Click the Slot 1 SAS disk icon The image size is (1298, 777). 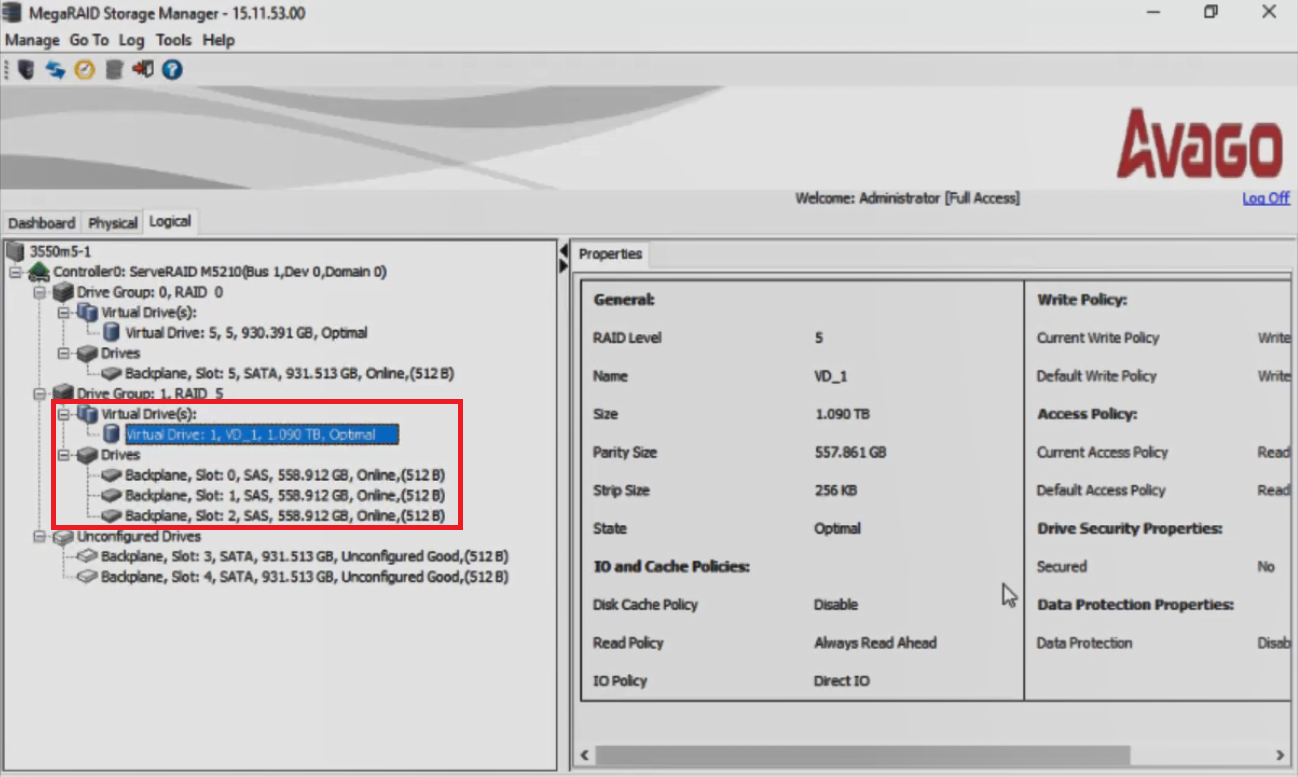pos(111,495)
